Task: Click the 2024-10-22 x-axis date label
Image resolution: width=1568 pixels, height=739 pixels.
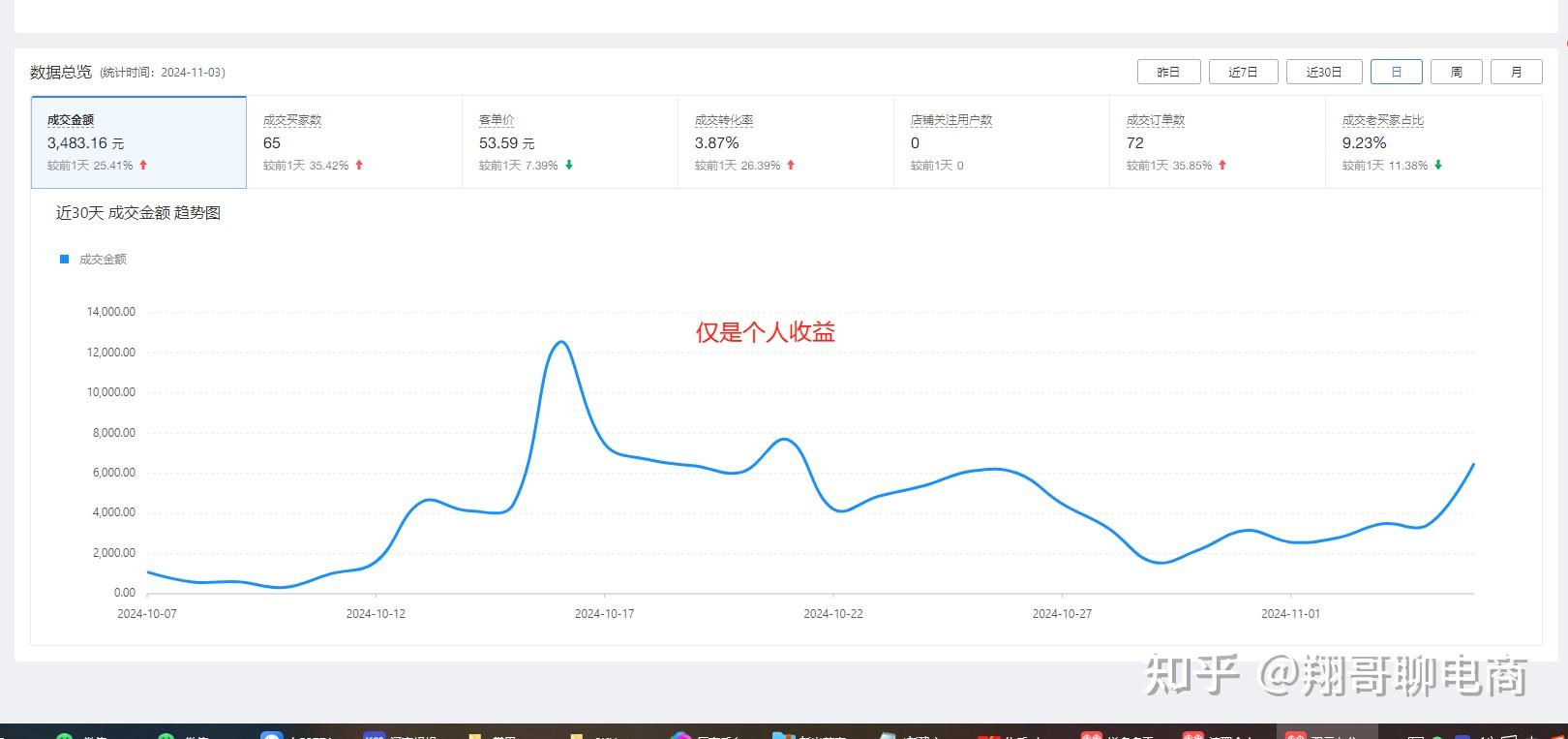Action: [833, 613]
